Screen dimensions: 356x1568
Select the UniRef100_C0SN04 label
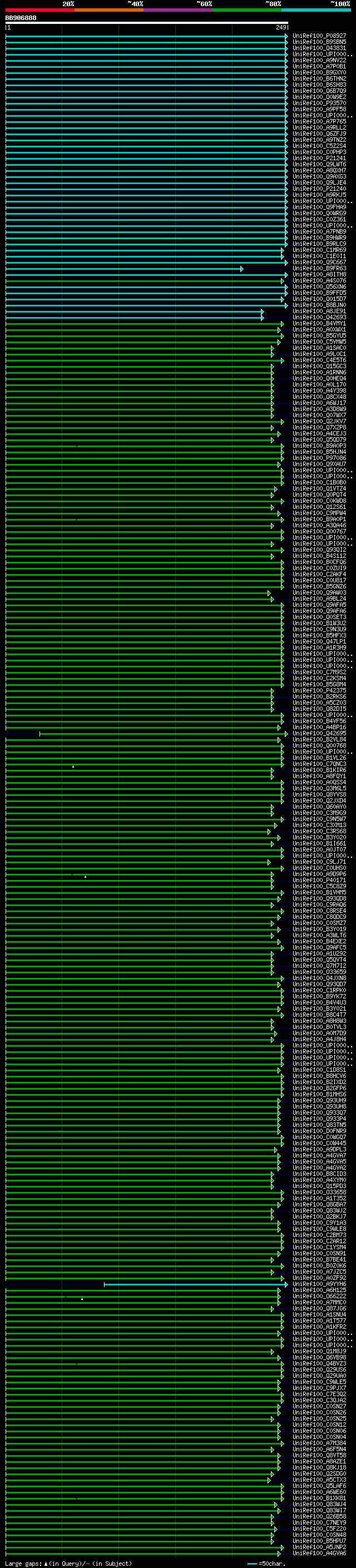click(x=319, y=1437)
